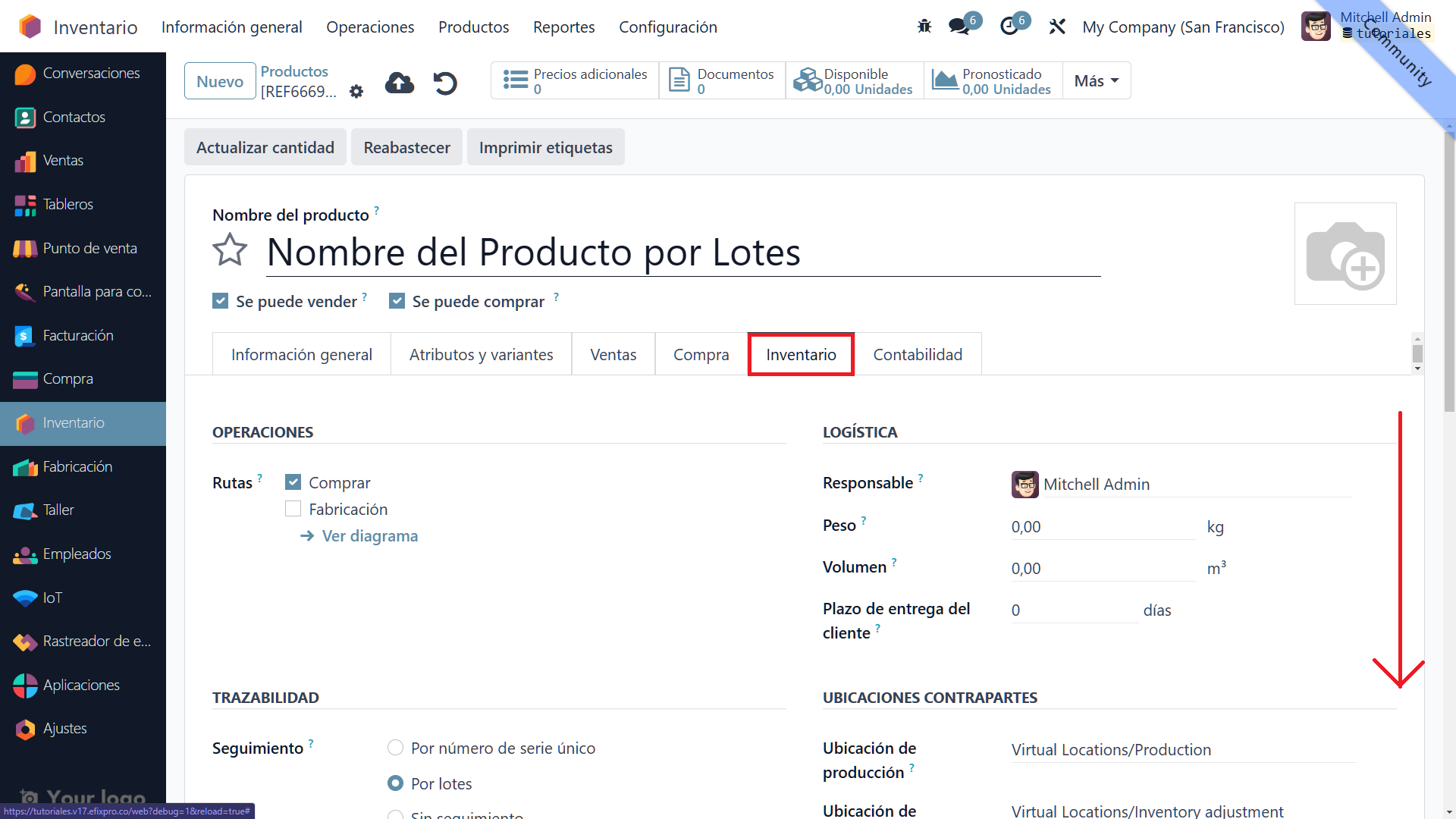Image resolution: width=1456 pixels, height=819 pixels.
Task: Toggle the Se puede vender checkbox
Action: coord(221,301)
